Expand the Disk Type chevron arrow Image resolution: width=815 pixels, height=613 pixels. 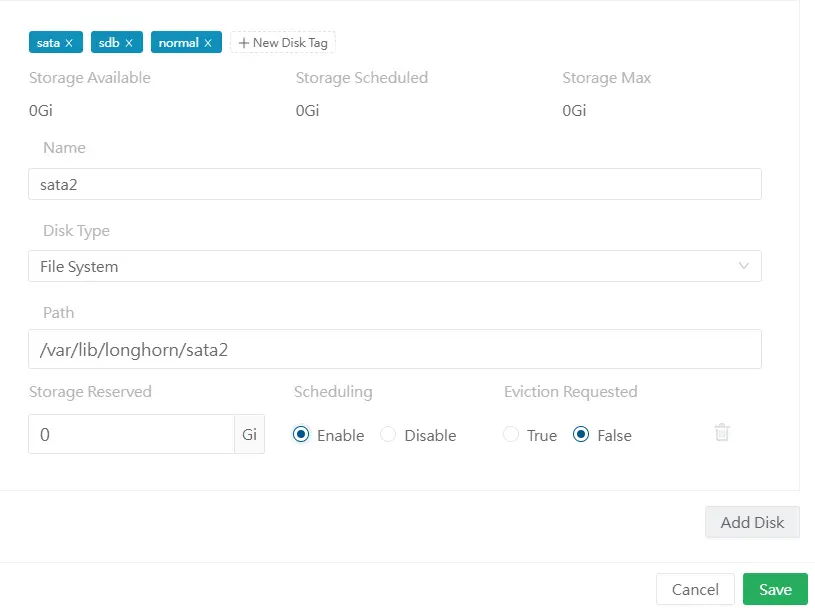[743, 266]
